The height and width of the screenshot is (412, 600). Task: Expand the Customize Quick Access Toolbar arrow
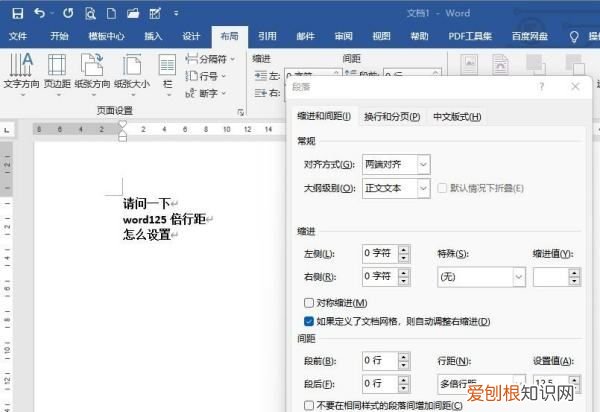click(x=176, y=13)
